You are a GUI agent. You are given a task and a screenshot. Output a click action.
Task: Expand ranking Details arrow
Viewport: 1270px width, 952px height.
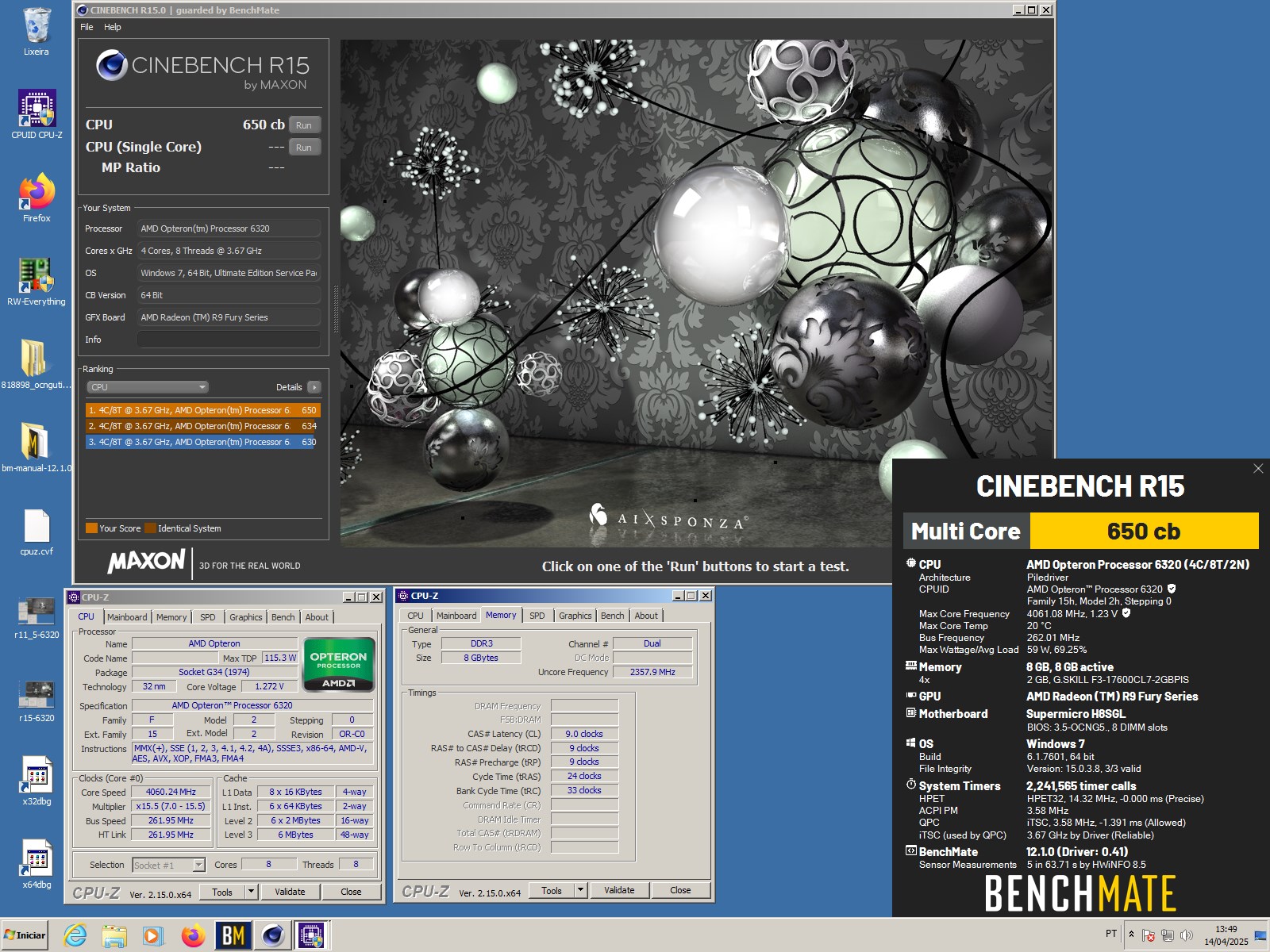(x=314, y=387)
